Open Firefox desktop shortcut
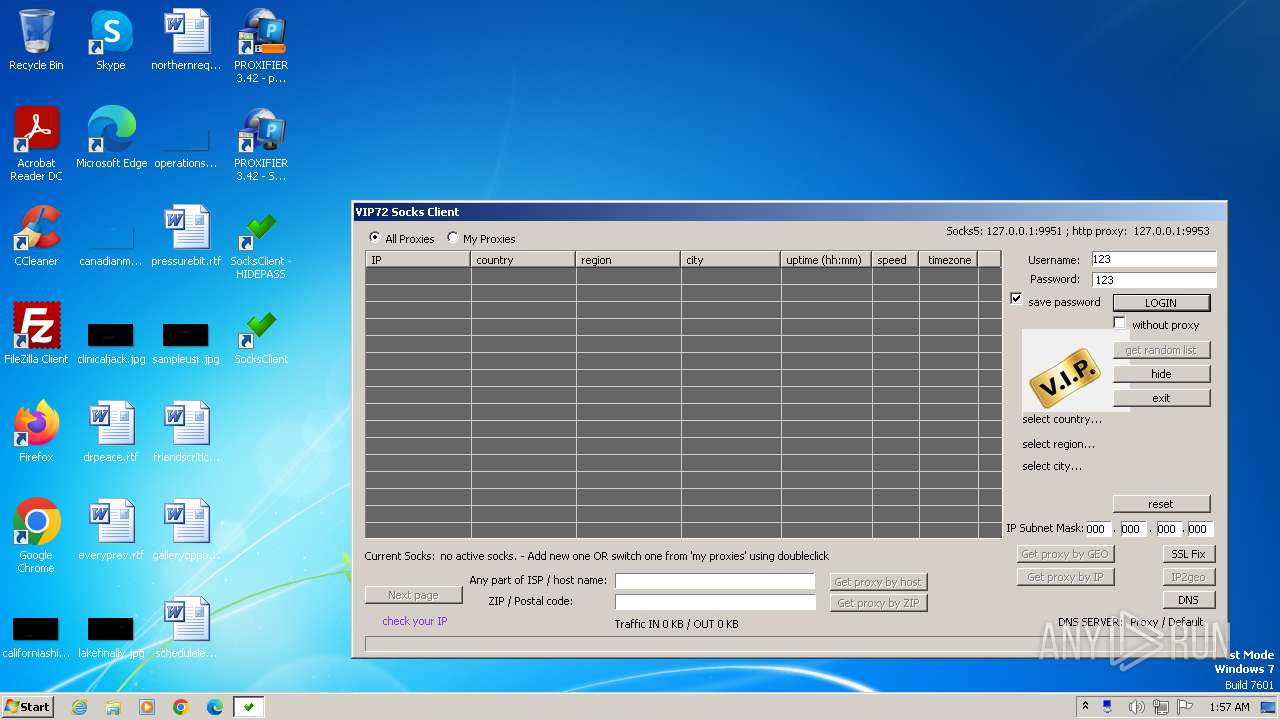Viewport: 1280px width, 720px height. click(36, 432)
